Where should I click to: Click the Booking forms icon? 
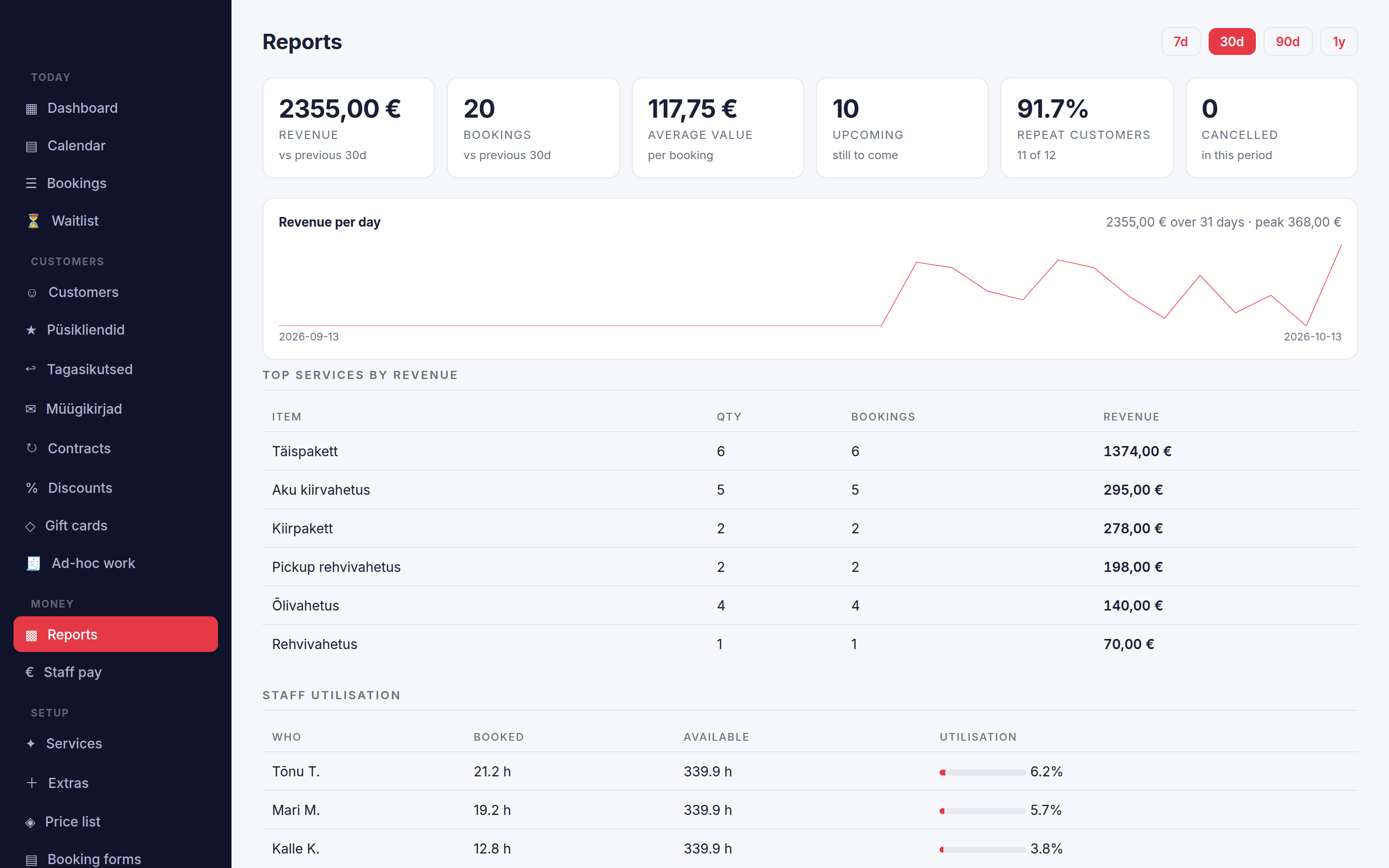[31, 859]
